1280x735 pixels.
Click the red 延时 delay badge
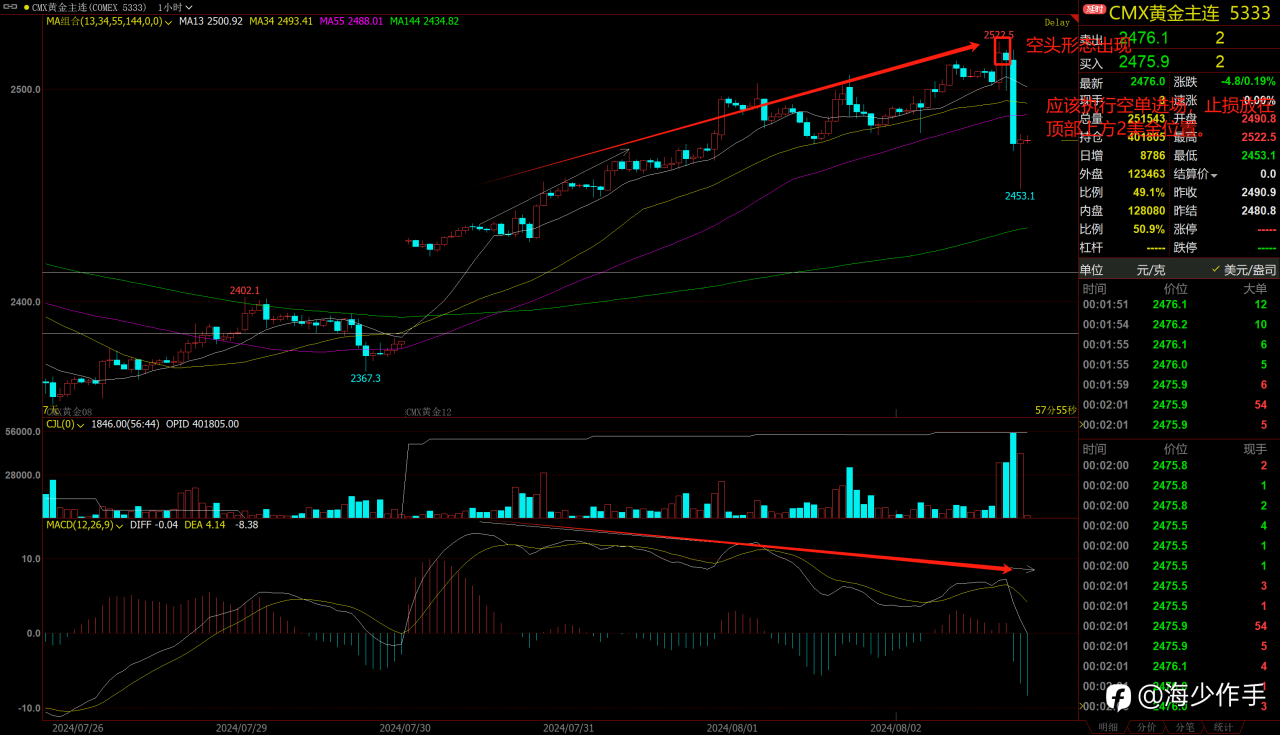pyautogui.click(x=1095, y=10)
